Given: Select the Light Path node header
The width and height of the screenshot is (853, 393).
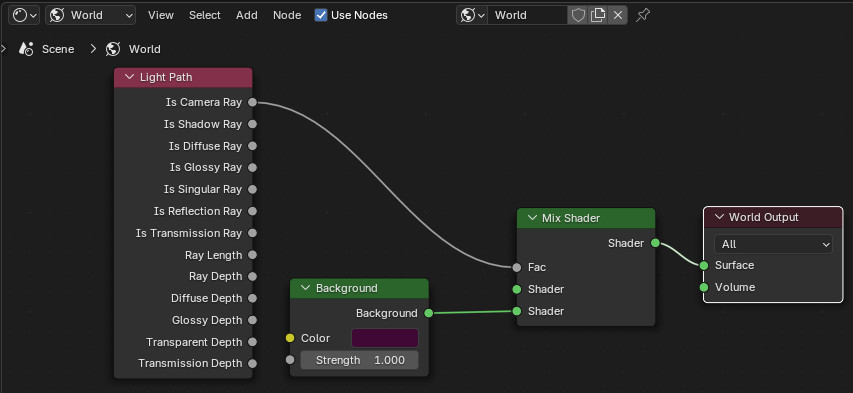Looking at the screenshot, I should point(183,77).
